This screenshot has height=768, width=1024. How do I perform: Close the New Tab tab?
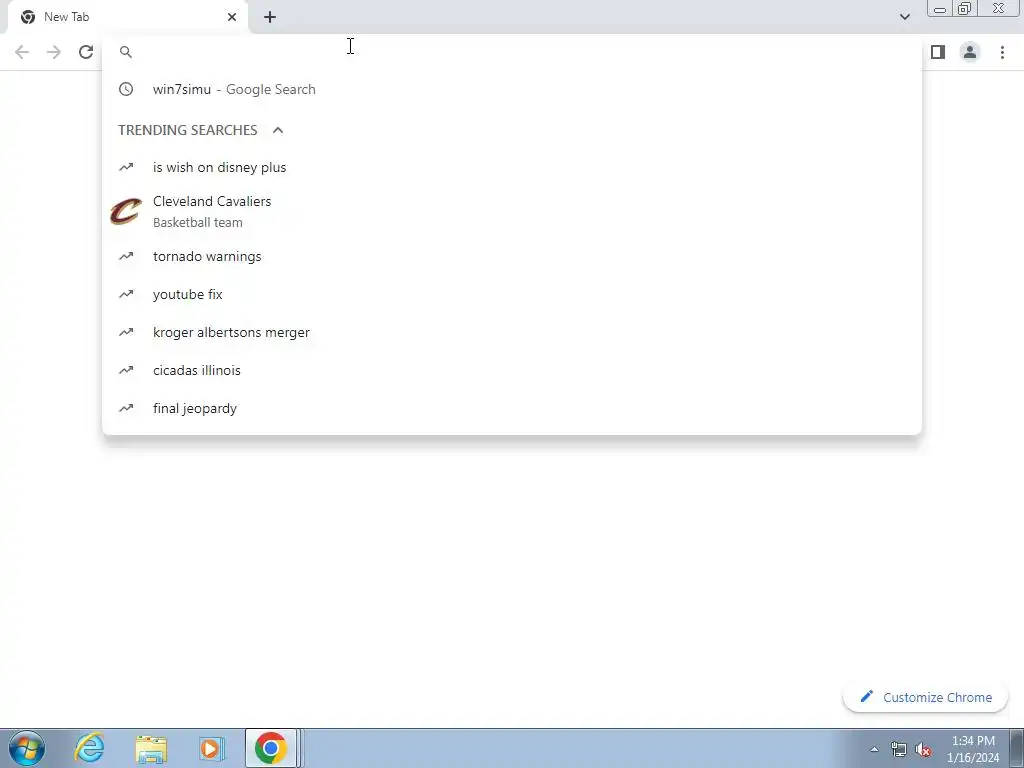point(232,17)
